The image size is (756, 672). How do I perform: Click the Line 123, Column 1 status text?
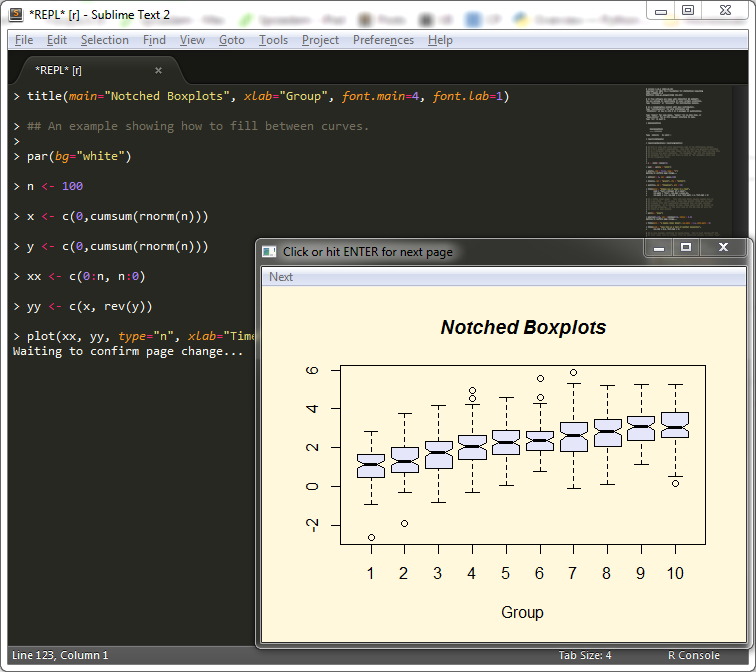pyautogui.click(x=60, y=656)
